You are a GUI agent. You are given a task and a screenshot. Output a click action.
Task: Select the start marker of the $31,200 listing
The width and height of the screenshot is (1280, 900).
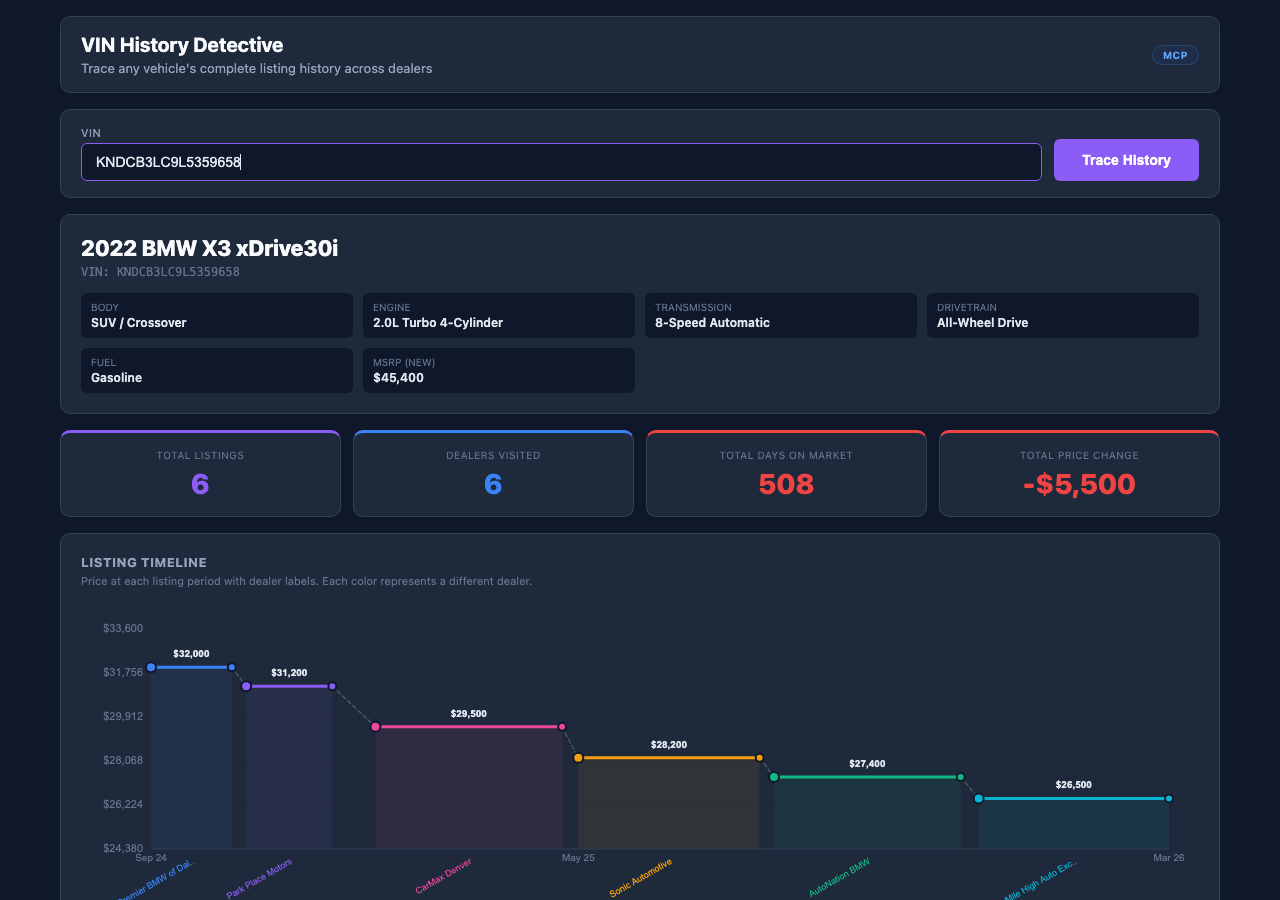[246, 686]
